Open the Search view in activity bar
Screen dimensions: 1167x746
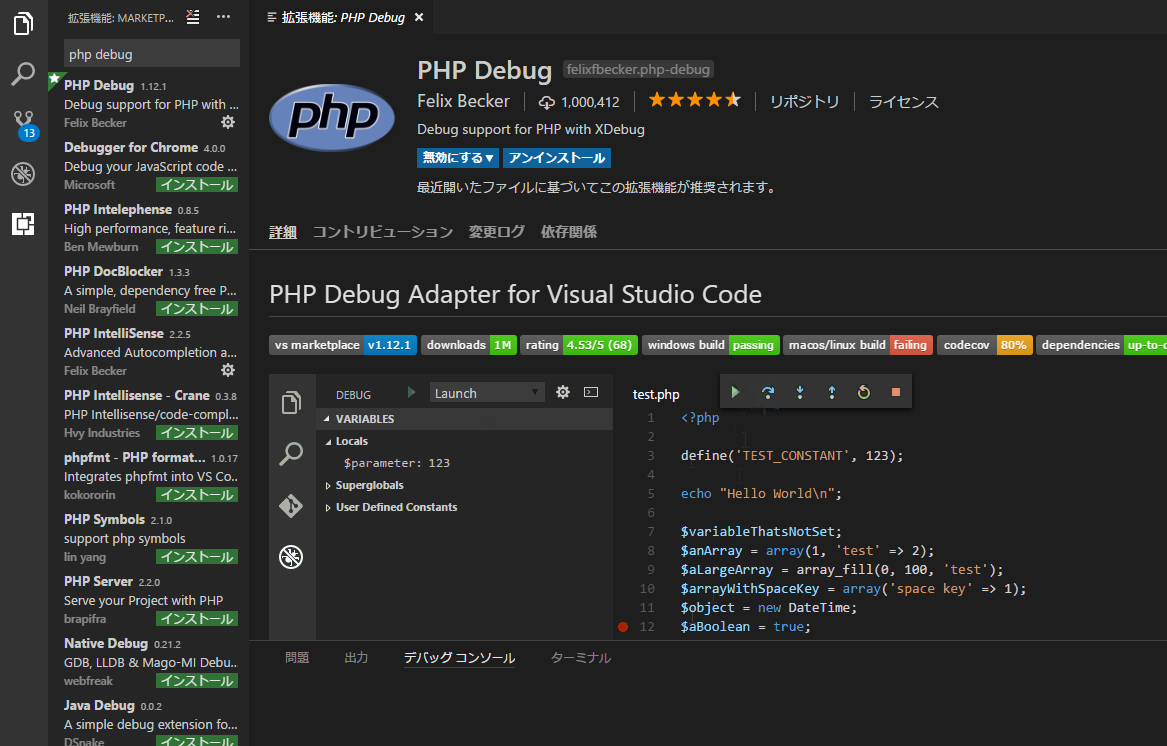tap(23, 73)
